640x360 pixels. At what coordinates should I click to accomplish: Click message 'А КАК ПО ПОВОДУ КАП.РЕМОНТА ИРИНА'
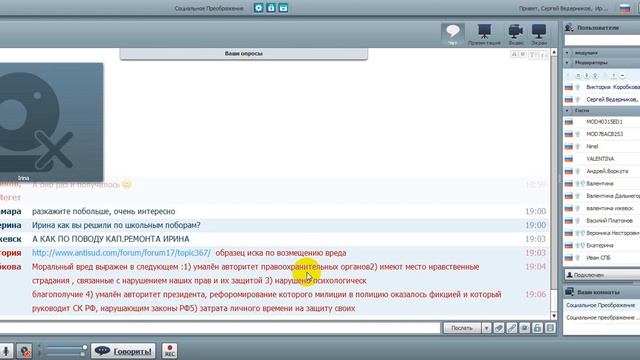point(111,239)
